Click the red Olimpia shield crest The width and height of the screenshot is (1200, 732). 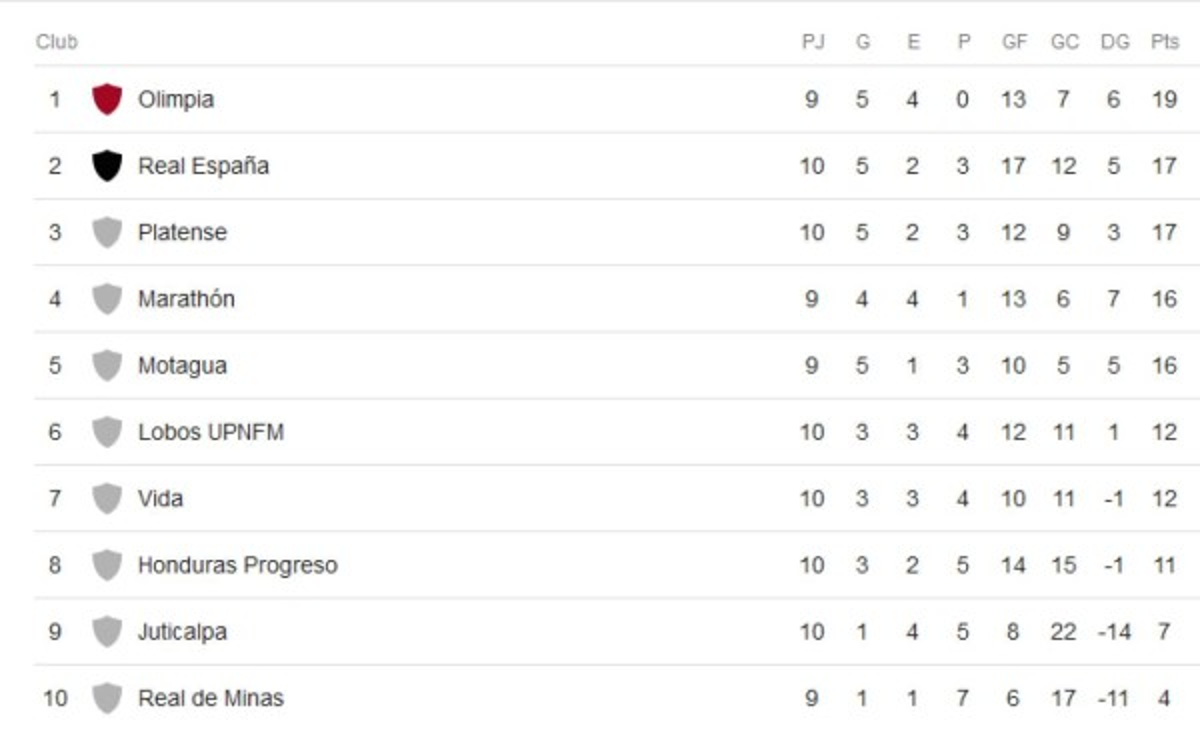(107, 99)
